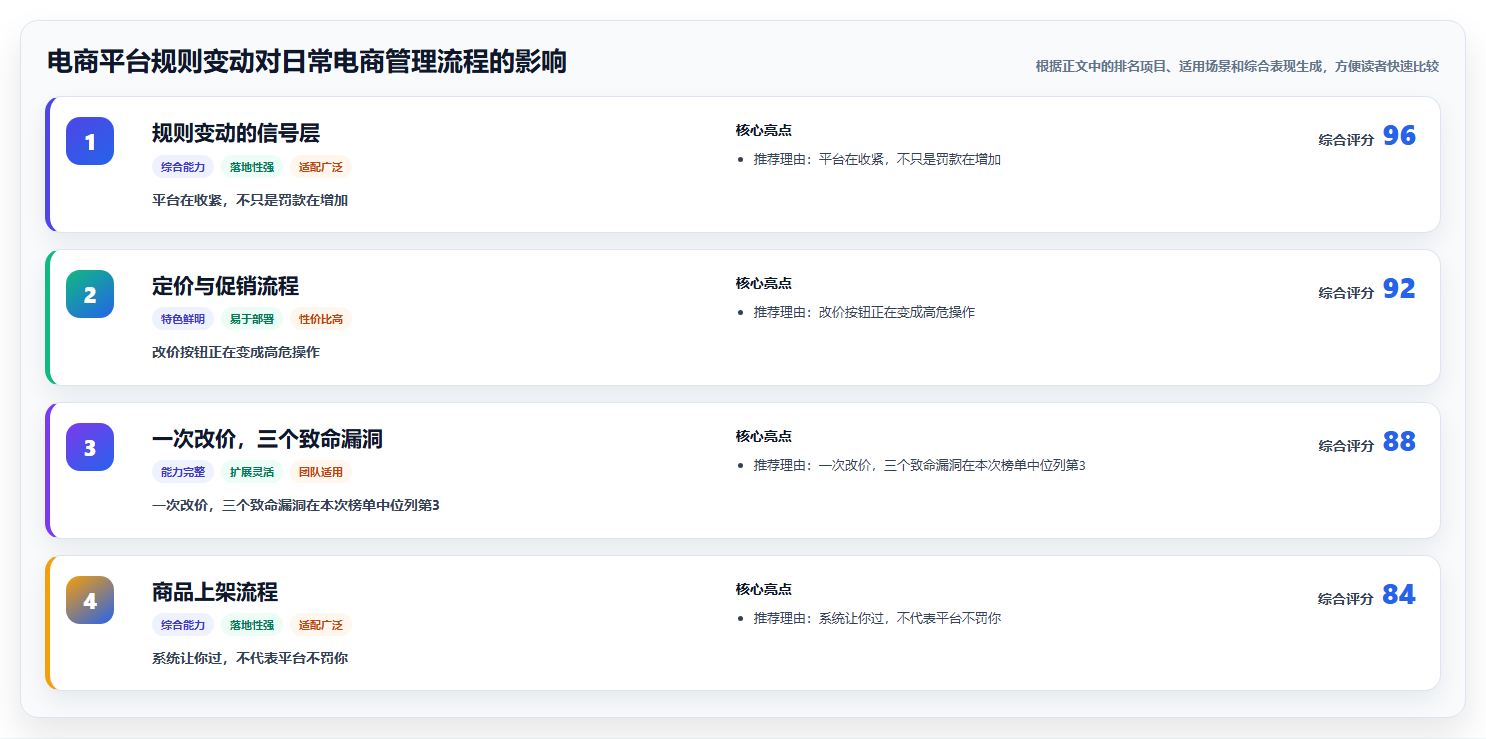Click the 综合能力 tag under 商品上架流程
The image size is (1486, 739).
pyautogui.click(x=183, y=626)
